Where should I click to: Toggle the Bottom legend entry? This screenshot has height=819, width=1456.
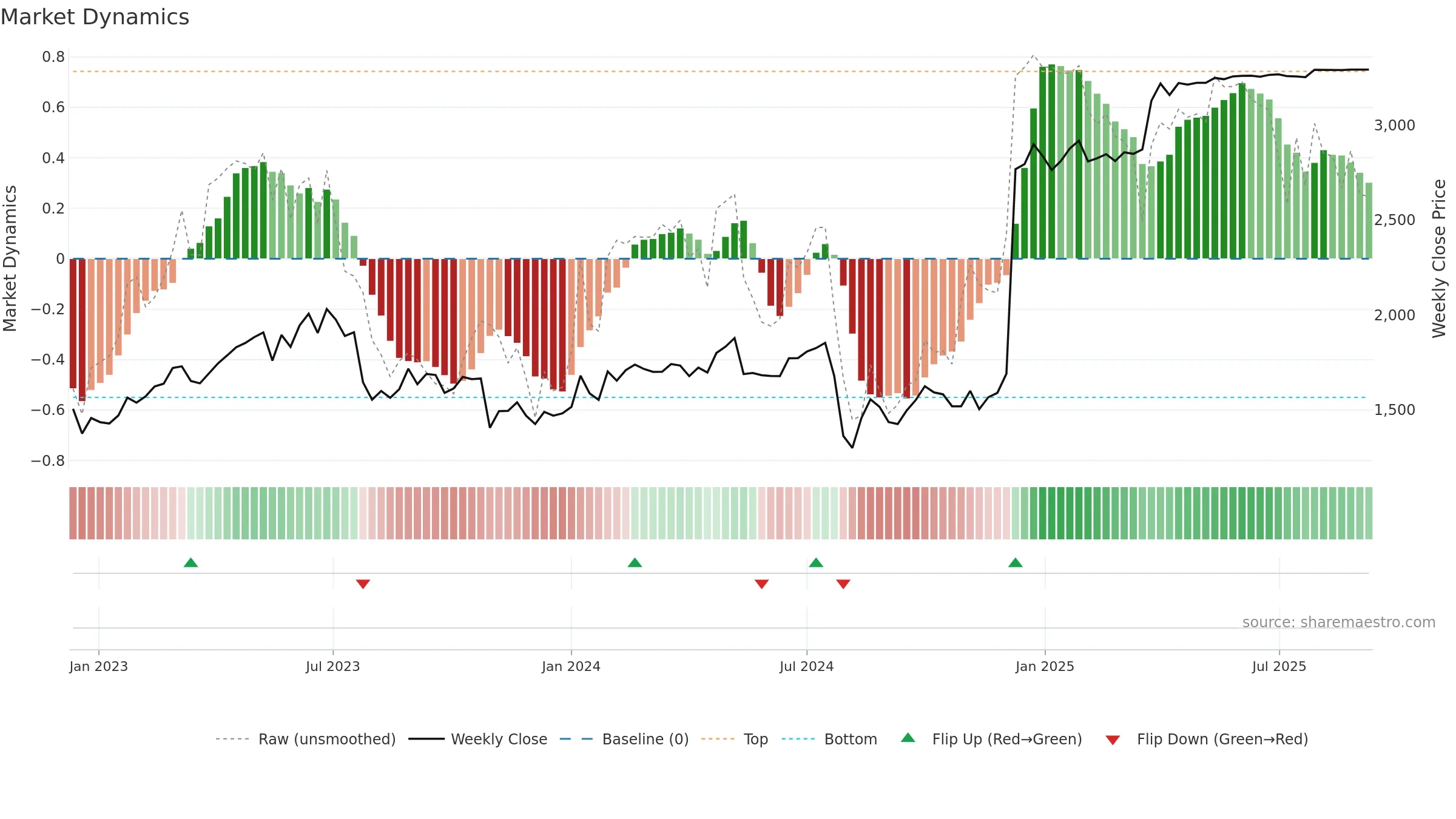829,739
